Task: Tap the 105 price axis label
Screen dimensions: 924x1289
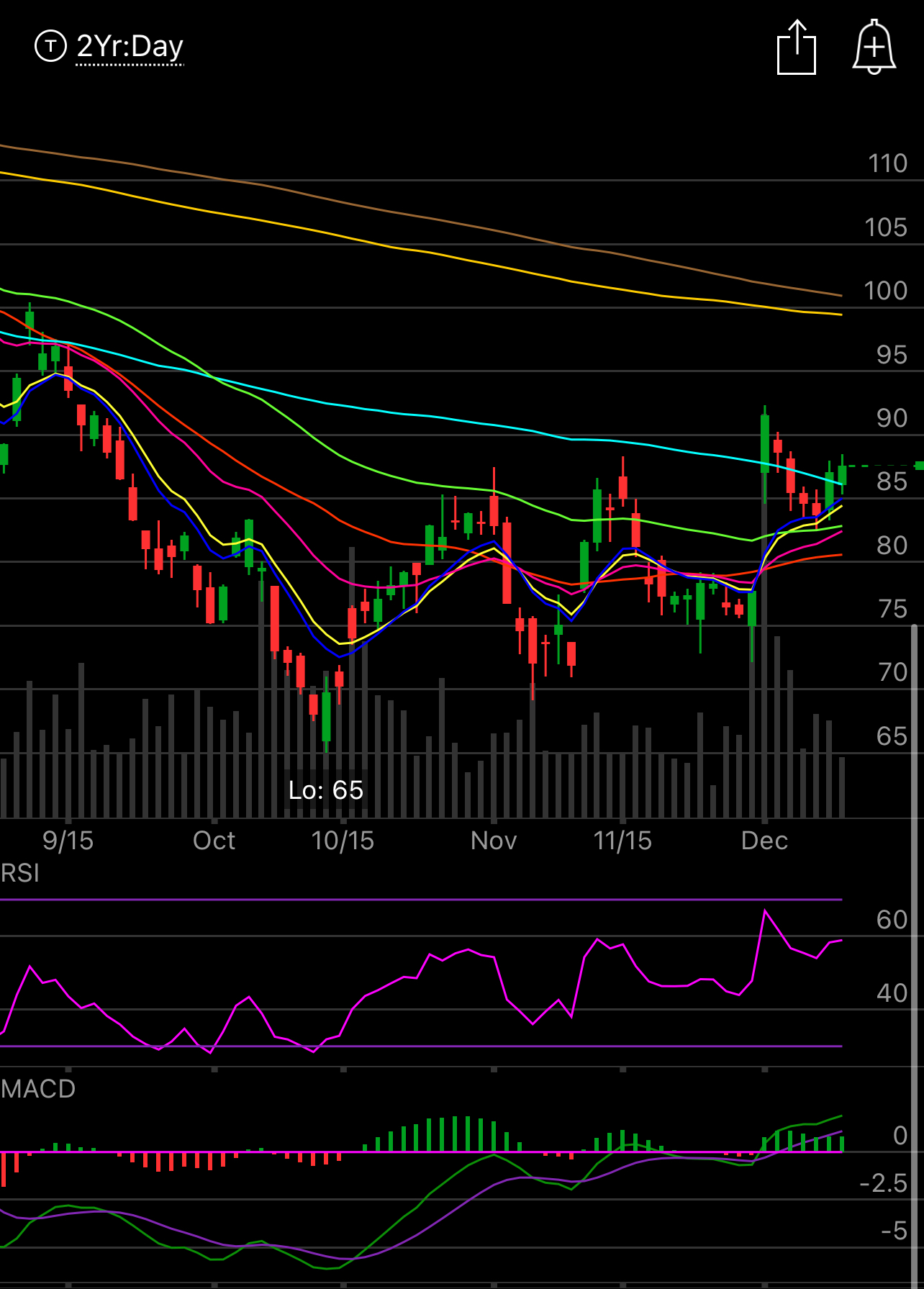Action: 886,227
